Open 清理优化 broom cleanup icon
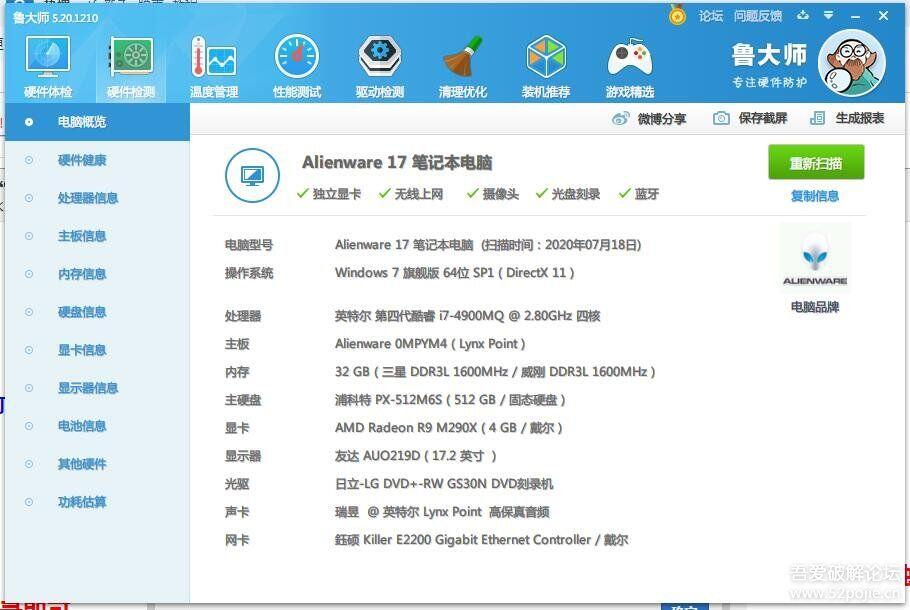 coord(463,66)
